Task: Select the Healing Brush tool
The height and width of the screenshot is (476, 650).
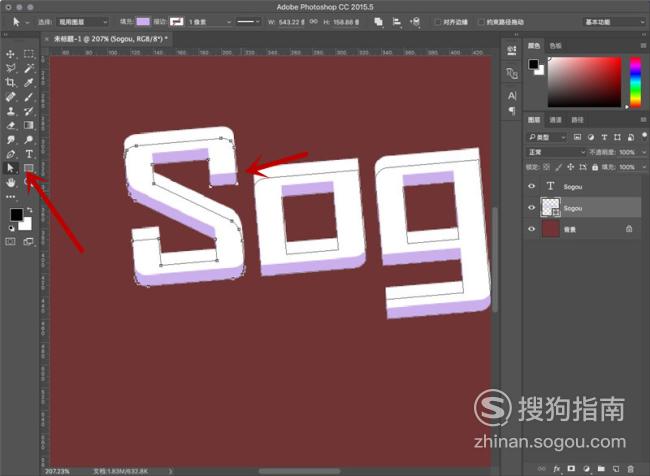Action: coord(10,97)
